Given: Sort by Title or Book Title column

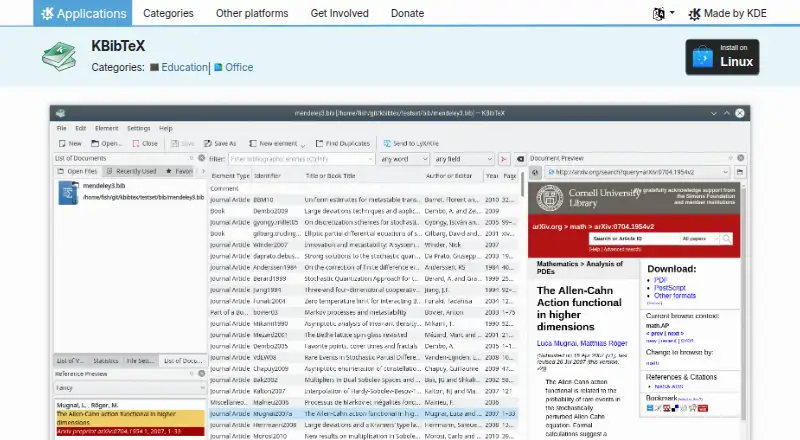Looking at the screenshot, I should click(x=331, y=176).
